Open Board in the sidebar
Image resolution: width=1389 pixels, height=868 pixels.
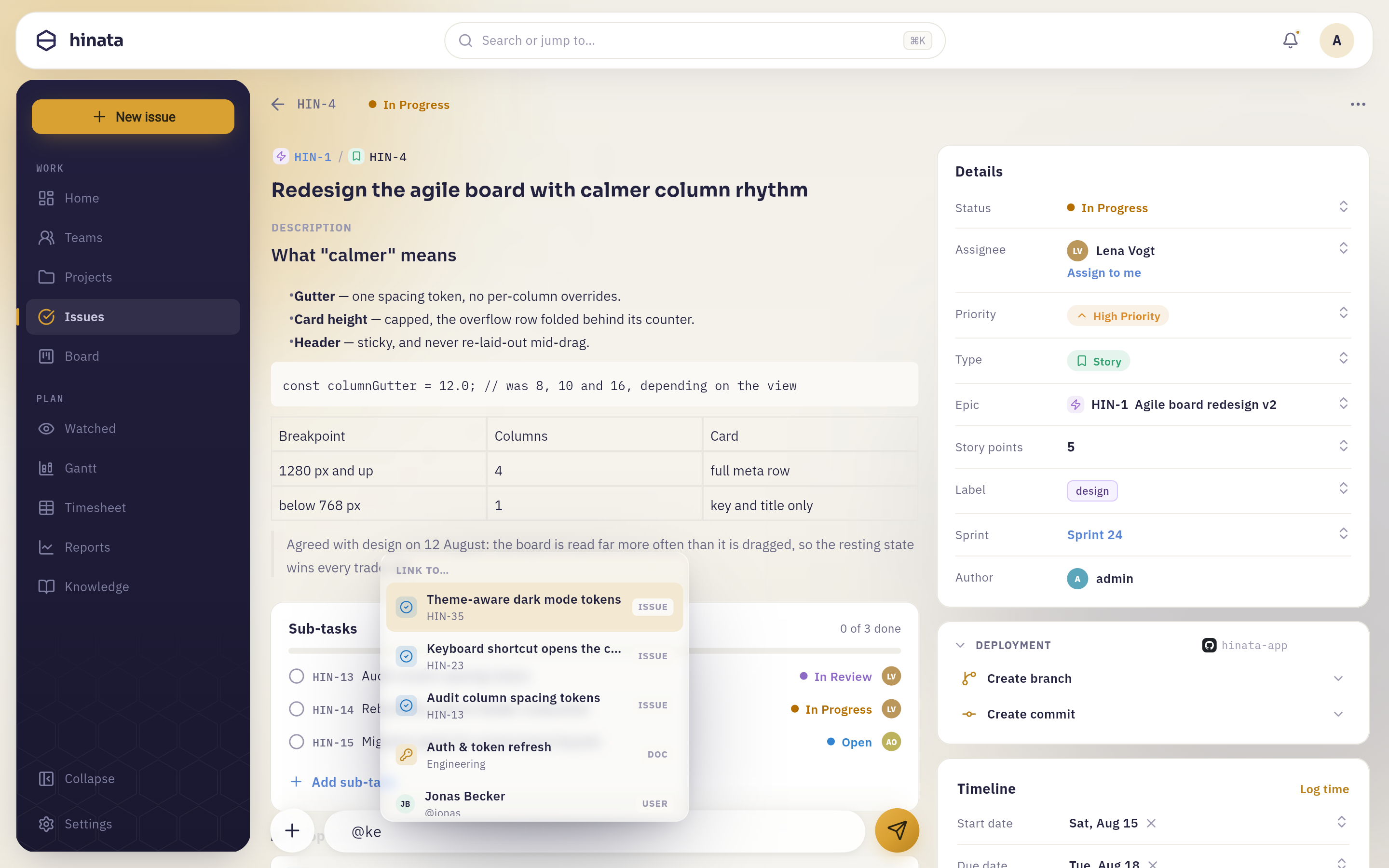(x=133, y=356)
